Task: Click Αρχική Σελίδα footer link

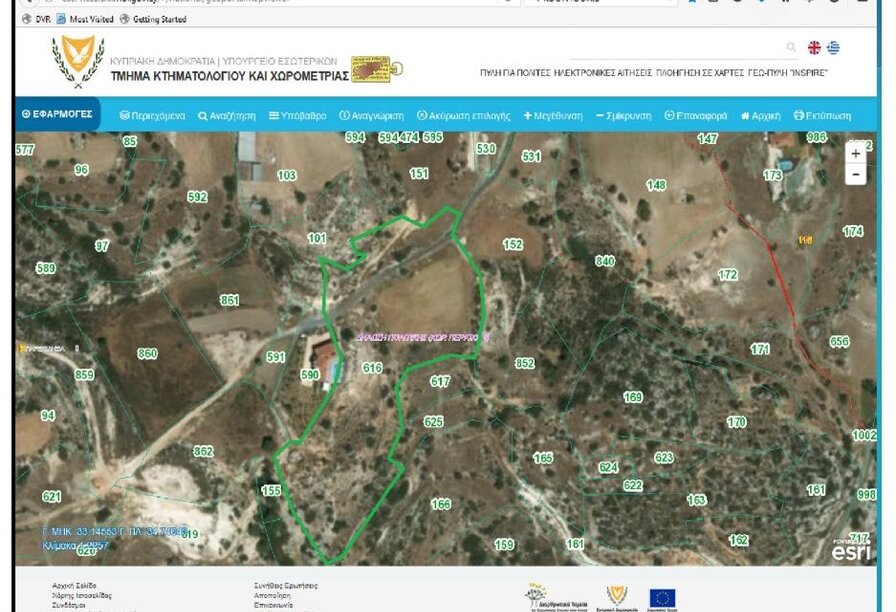Action: [74, 586]
